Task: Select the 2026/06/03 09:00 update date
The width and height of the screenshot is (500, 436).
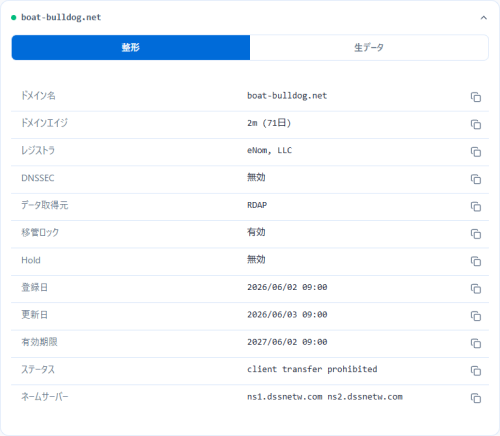Action: (287, 314)
